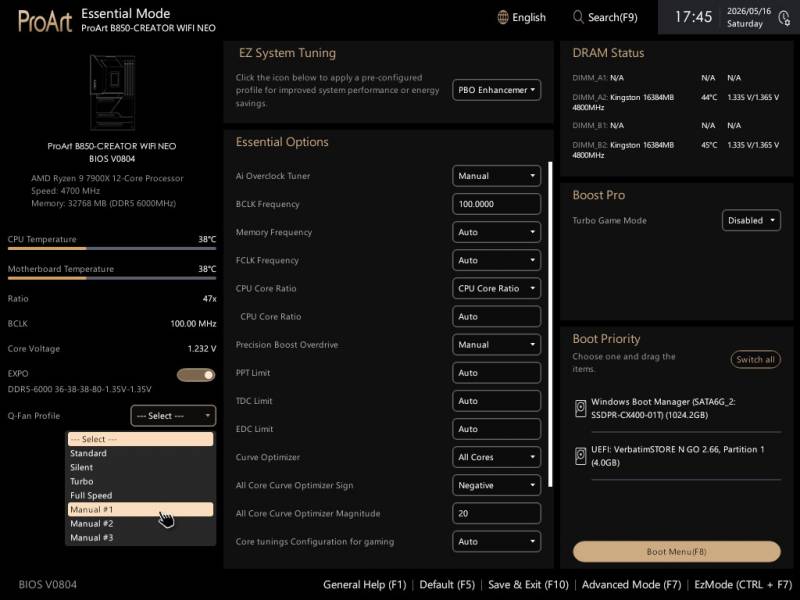Select Full Speed fan profile
This screenshot has width=800, height=600.
pos(141,495)
